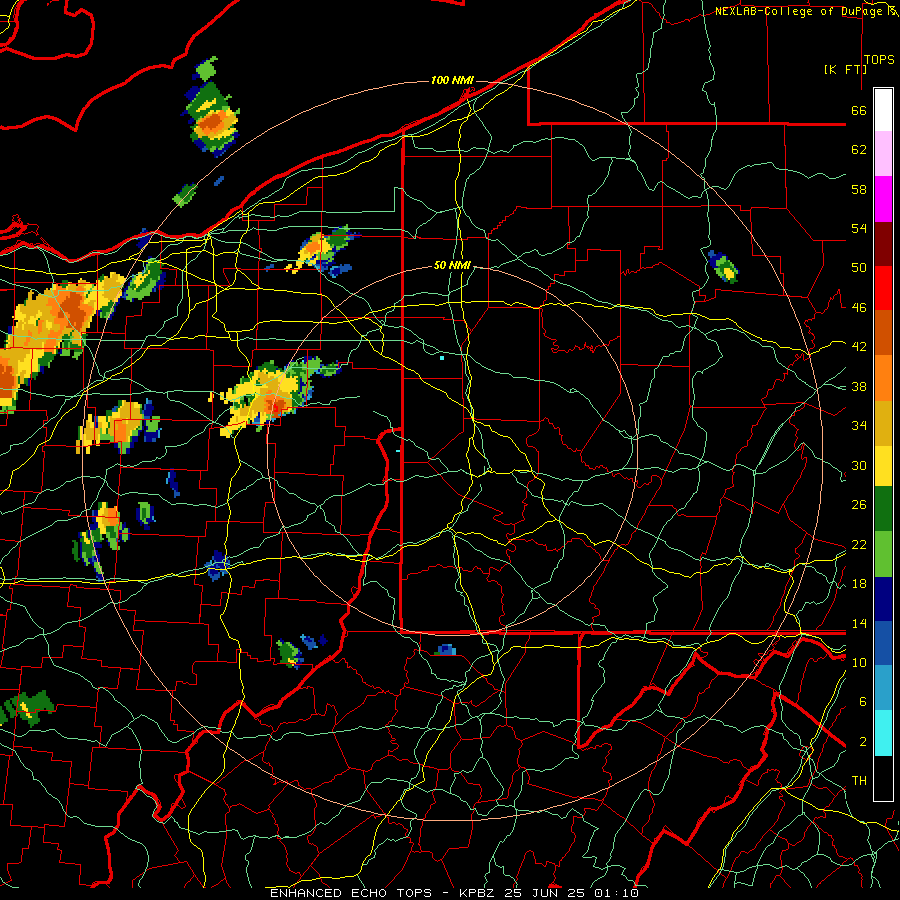
Task: Select the bright red swatch in the legend
Action: pos(883,288)
